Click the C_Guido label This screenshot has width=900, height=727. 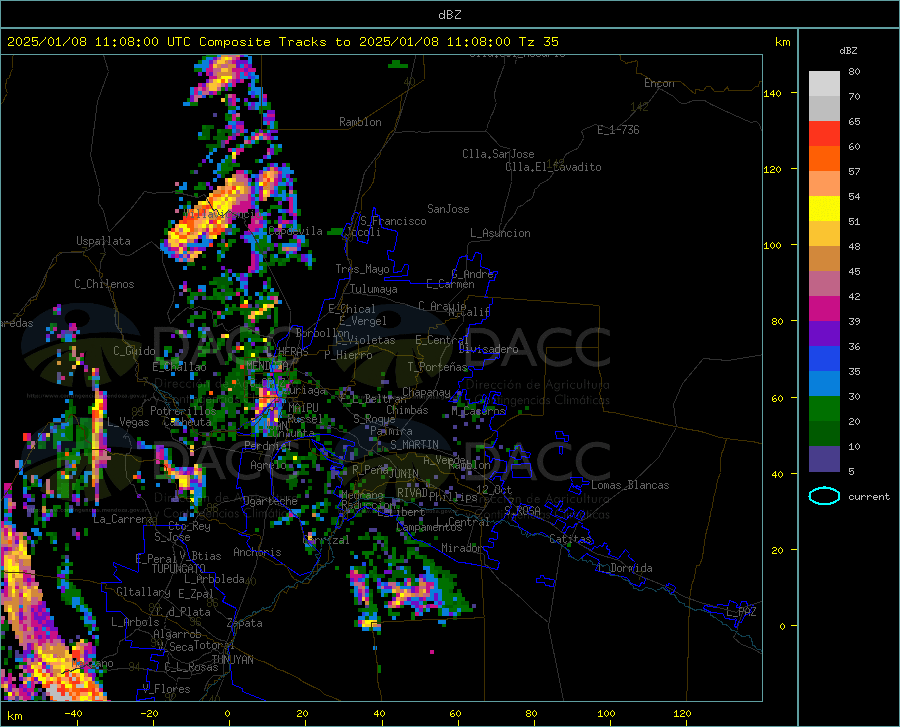134,351
